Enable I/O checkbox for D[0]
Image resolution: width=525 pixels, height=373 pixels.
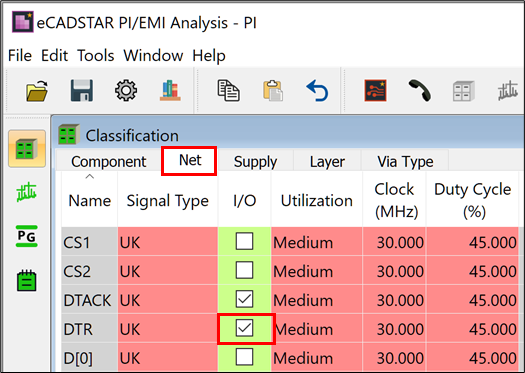(x=244, y=357)
